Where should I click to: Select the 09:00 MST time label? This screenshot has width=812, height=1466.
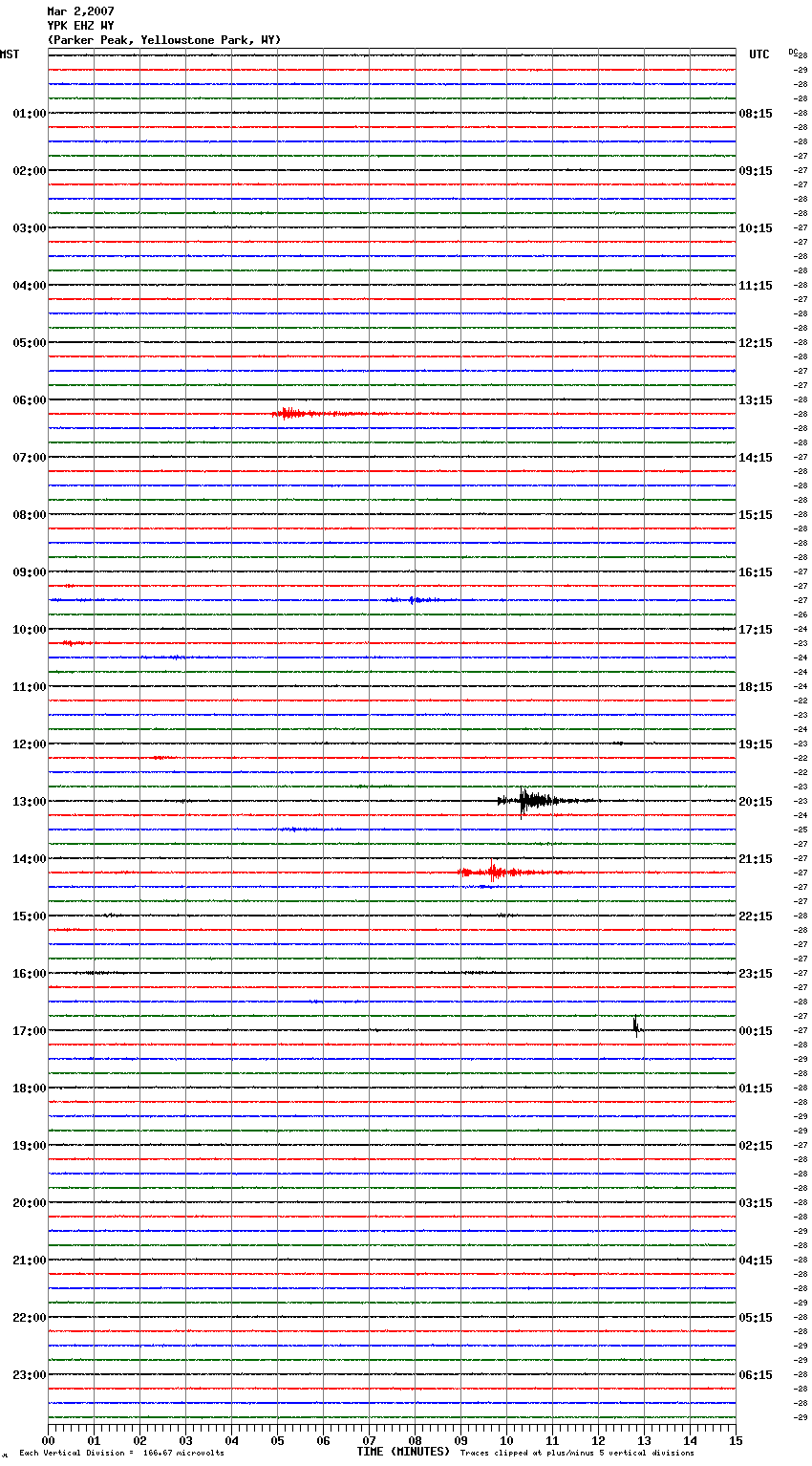click(30, 572)
